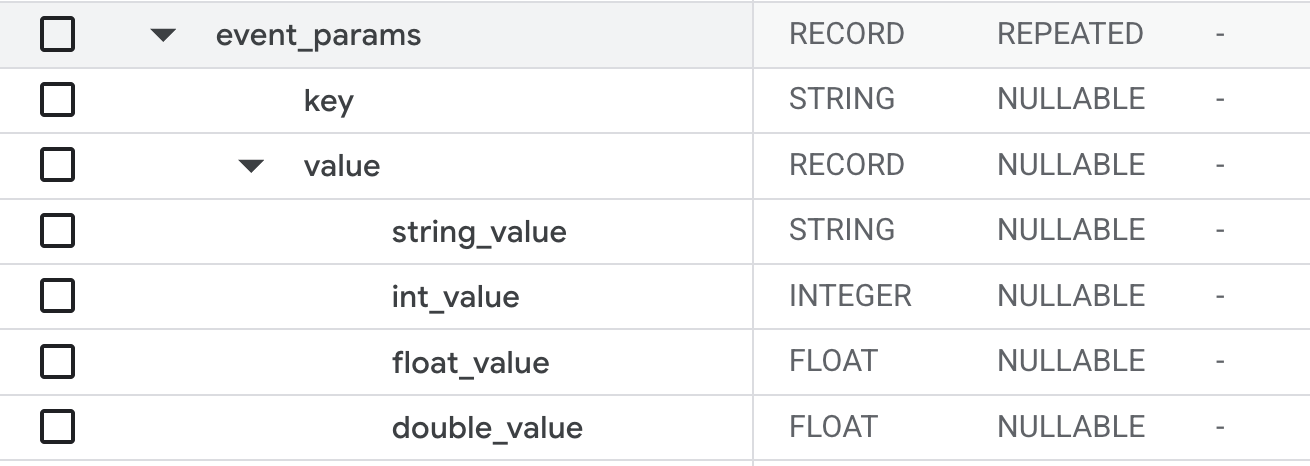Select the float_value field name
Screen dimensions: 1310x466
[470, 362]
